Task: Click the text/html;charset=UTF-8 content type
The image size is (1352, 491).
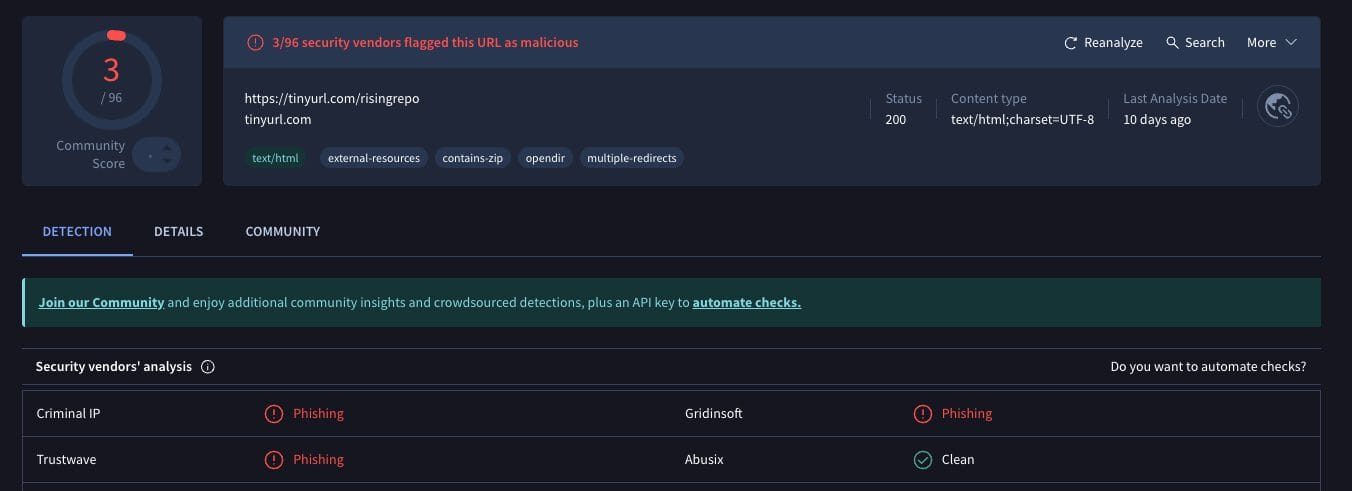Action: (1022, 120)
